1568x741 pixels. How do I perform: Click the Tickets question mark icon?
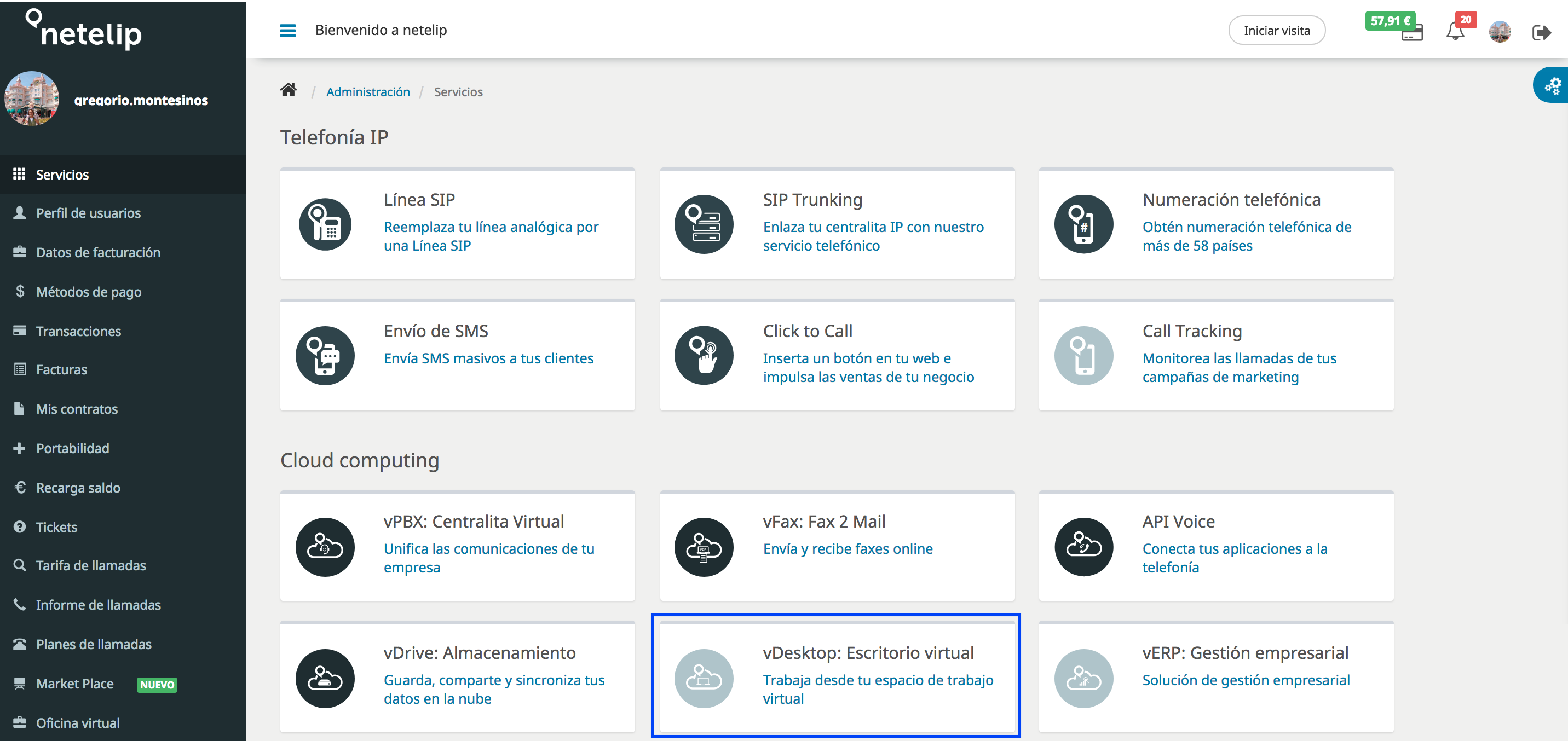(20, 526)
